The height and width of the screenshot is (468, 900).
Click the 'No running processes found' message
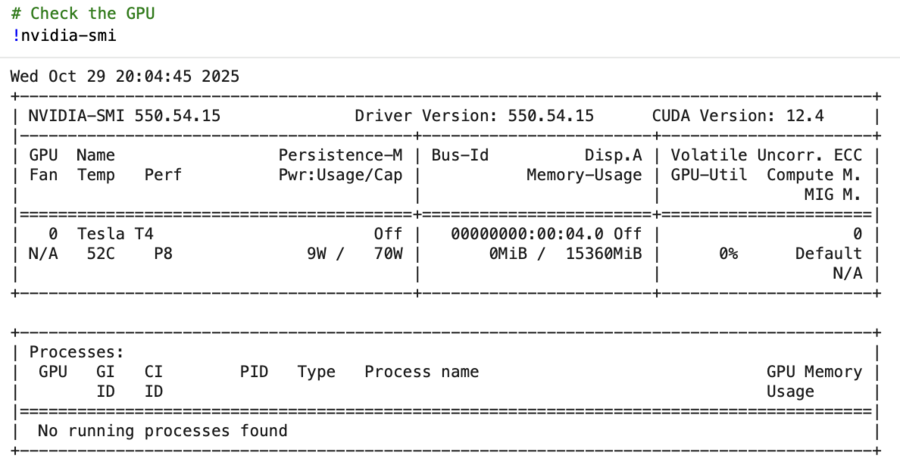coord(162,431)
